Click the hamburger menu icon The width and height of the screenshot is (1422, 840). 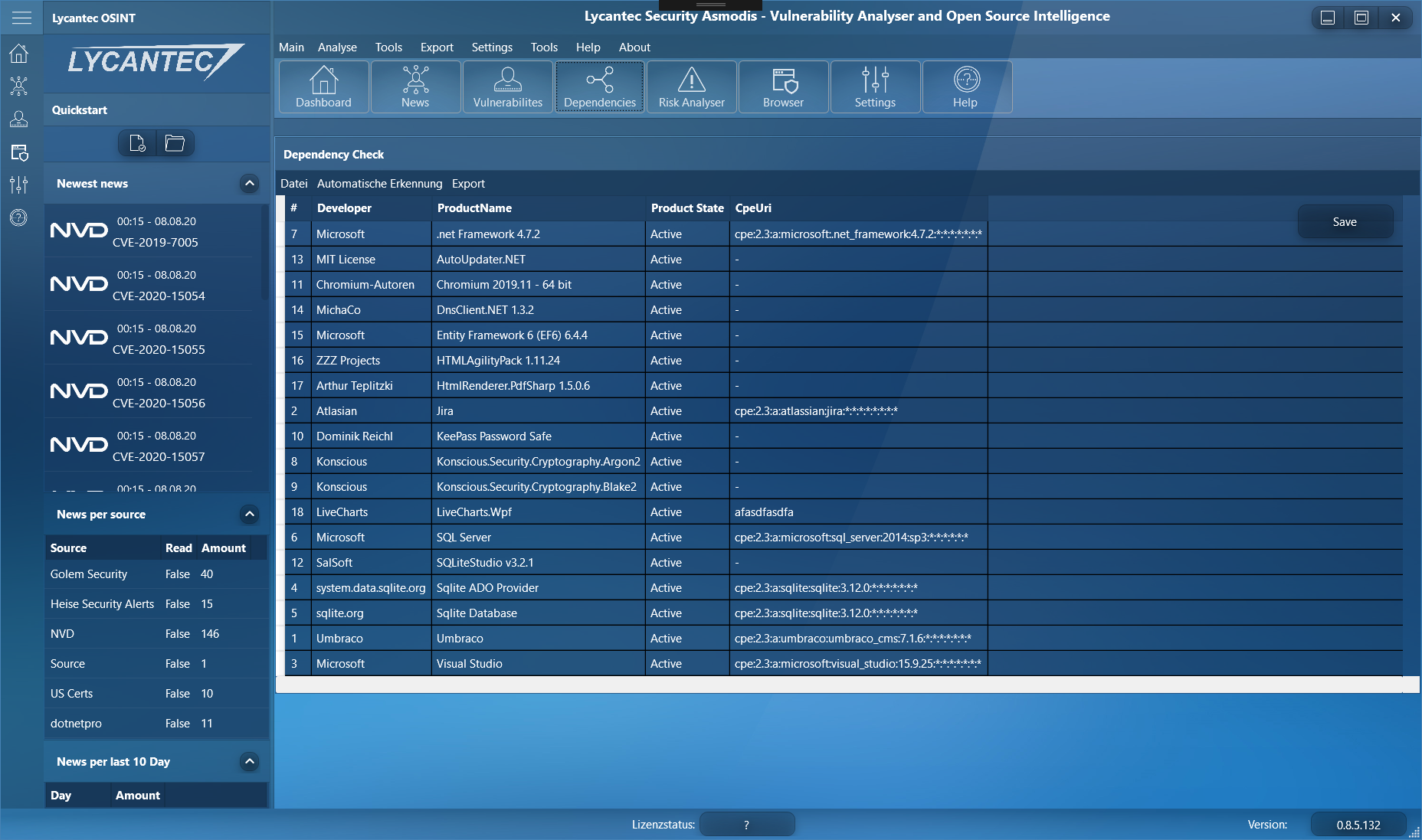coord(21,18)
